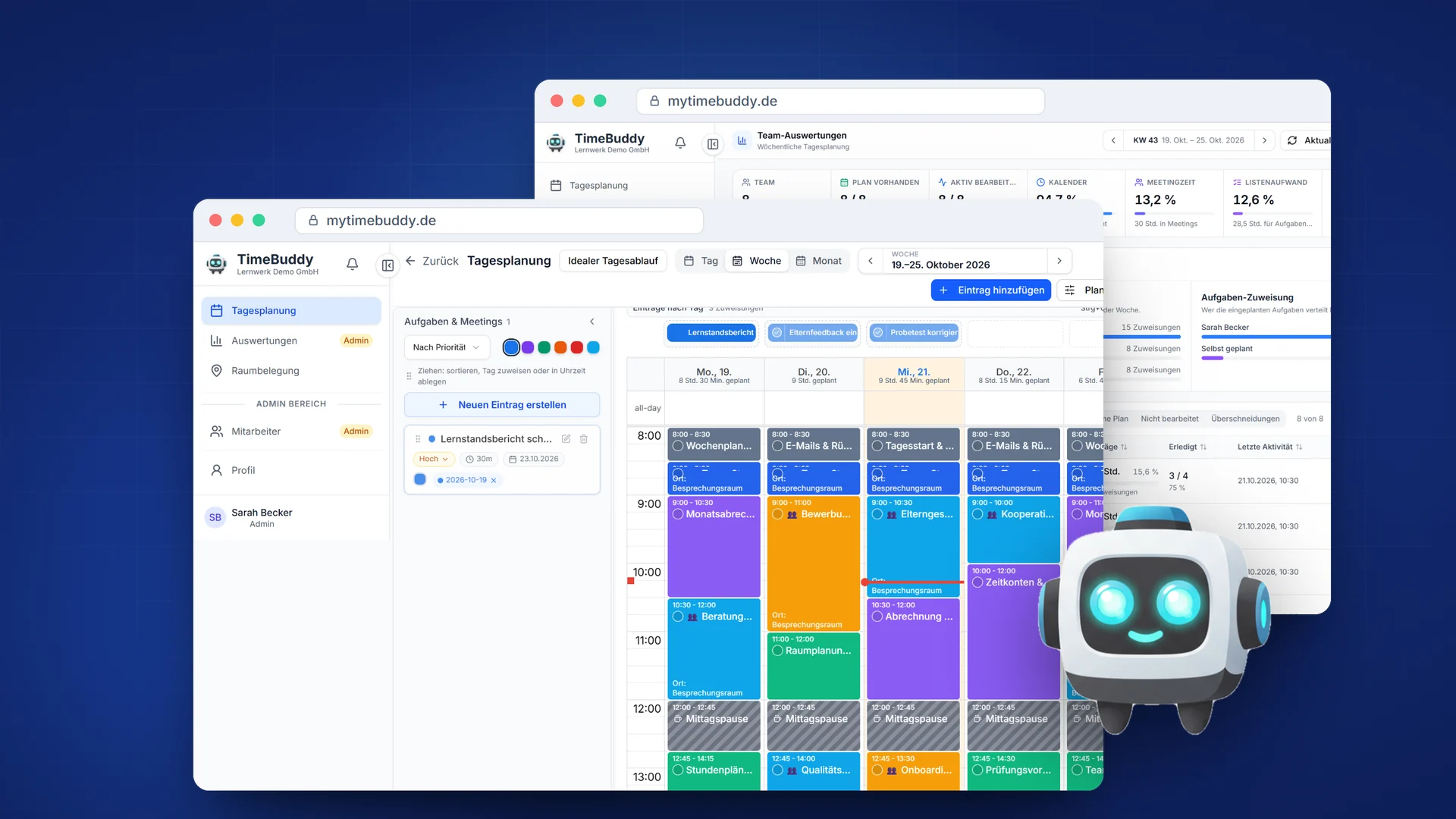Click the Eintrag hinzufügen button
This screenshot has width=1456, height=819.
pyautogui.click(x=991, y=290)
